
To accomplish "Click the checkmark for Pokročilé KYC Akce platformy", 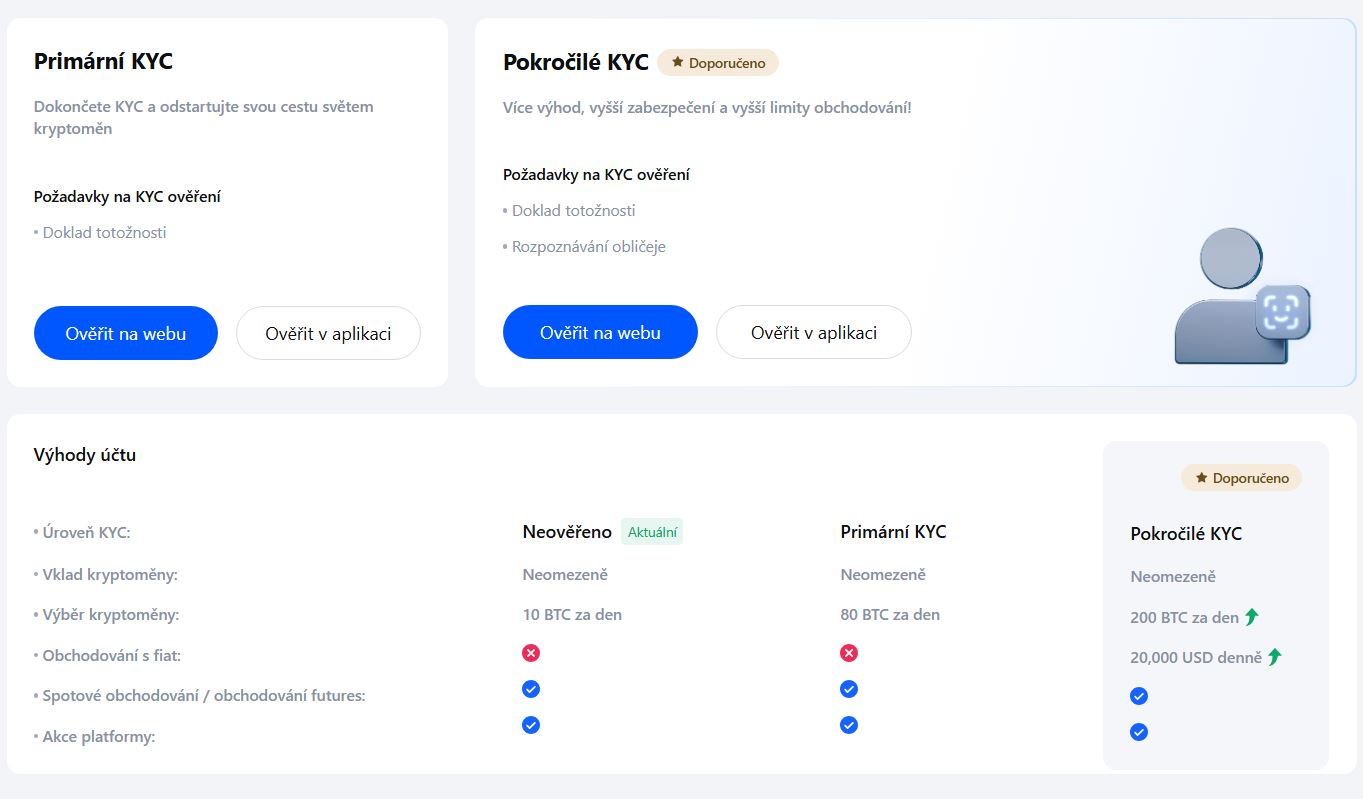I will pos(1138,731).
